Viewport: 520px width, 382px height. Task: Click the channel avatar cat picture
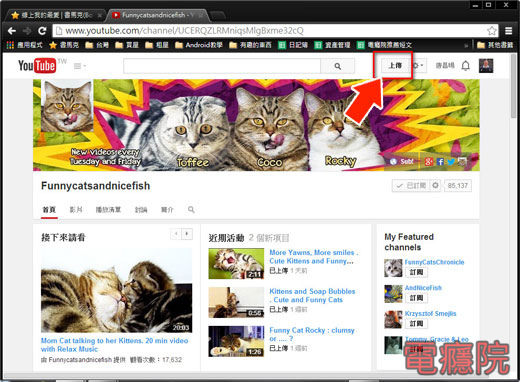pos(67,106)
